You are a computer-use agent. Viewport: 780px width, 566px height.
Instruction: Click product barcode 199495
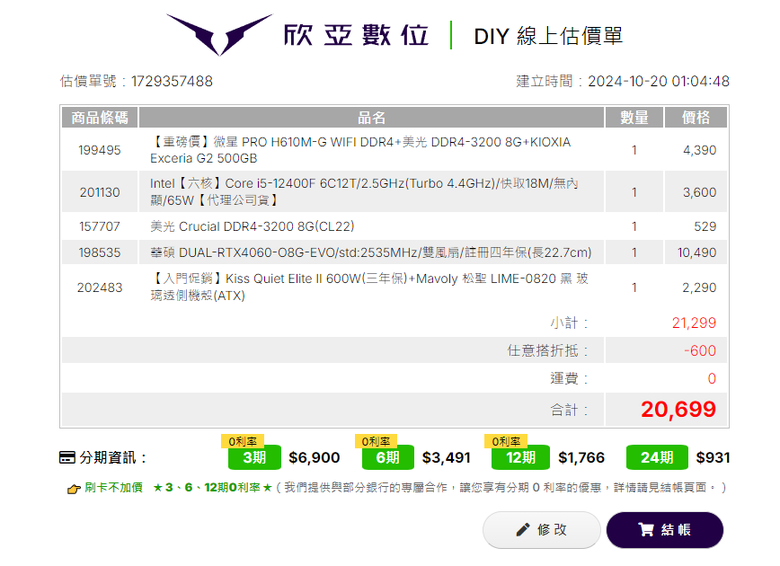(99, 150)
